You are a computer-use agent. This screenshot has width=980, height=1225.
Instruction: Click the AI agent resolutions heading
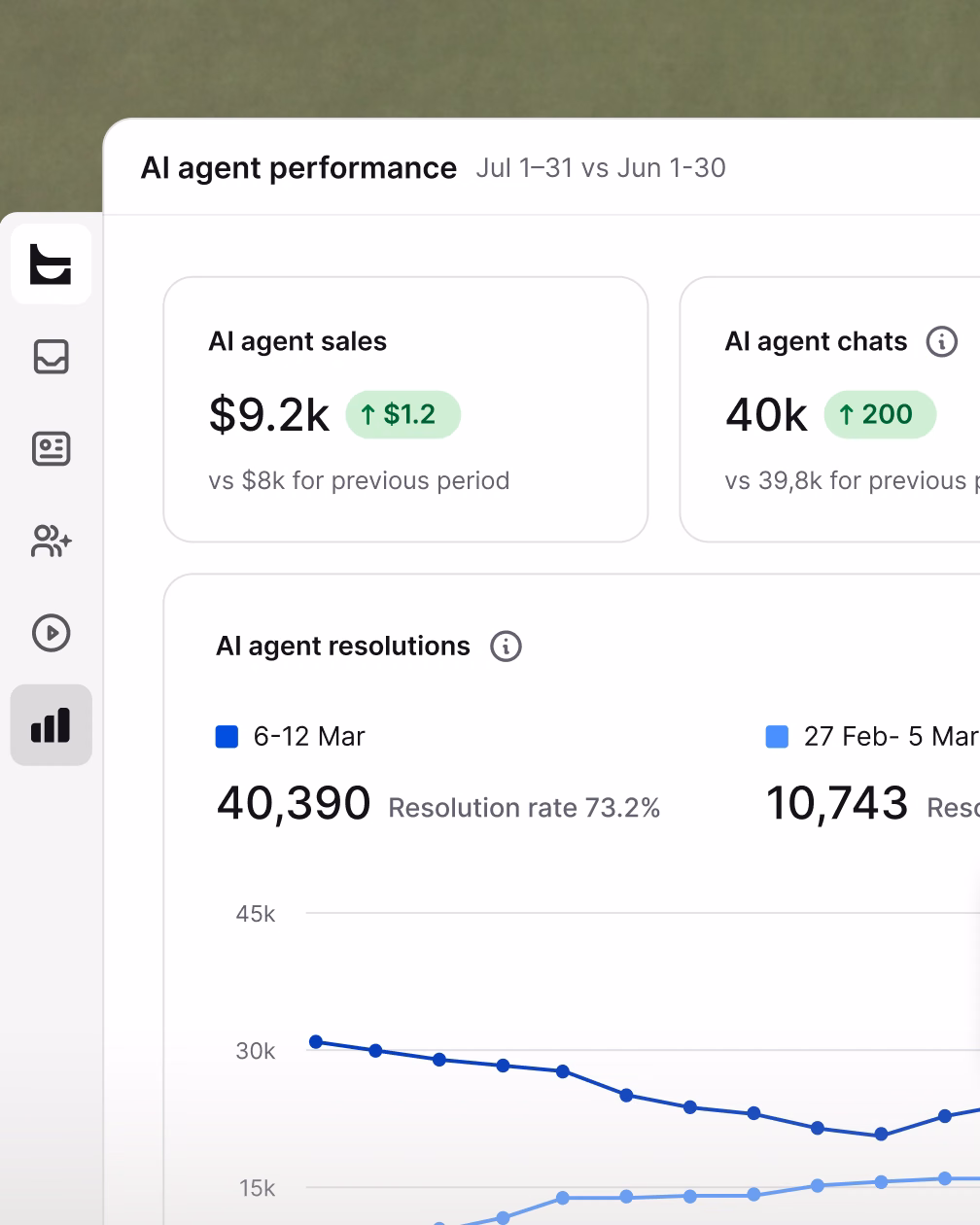tap(343, 647)
